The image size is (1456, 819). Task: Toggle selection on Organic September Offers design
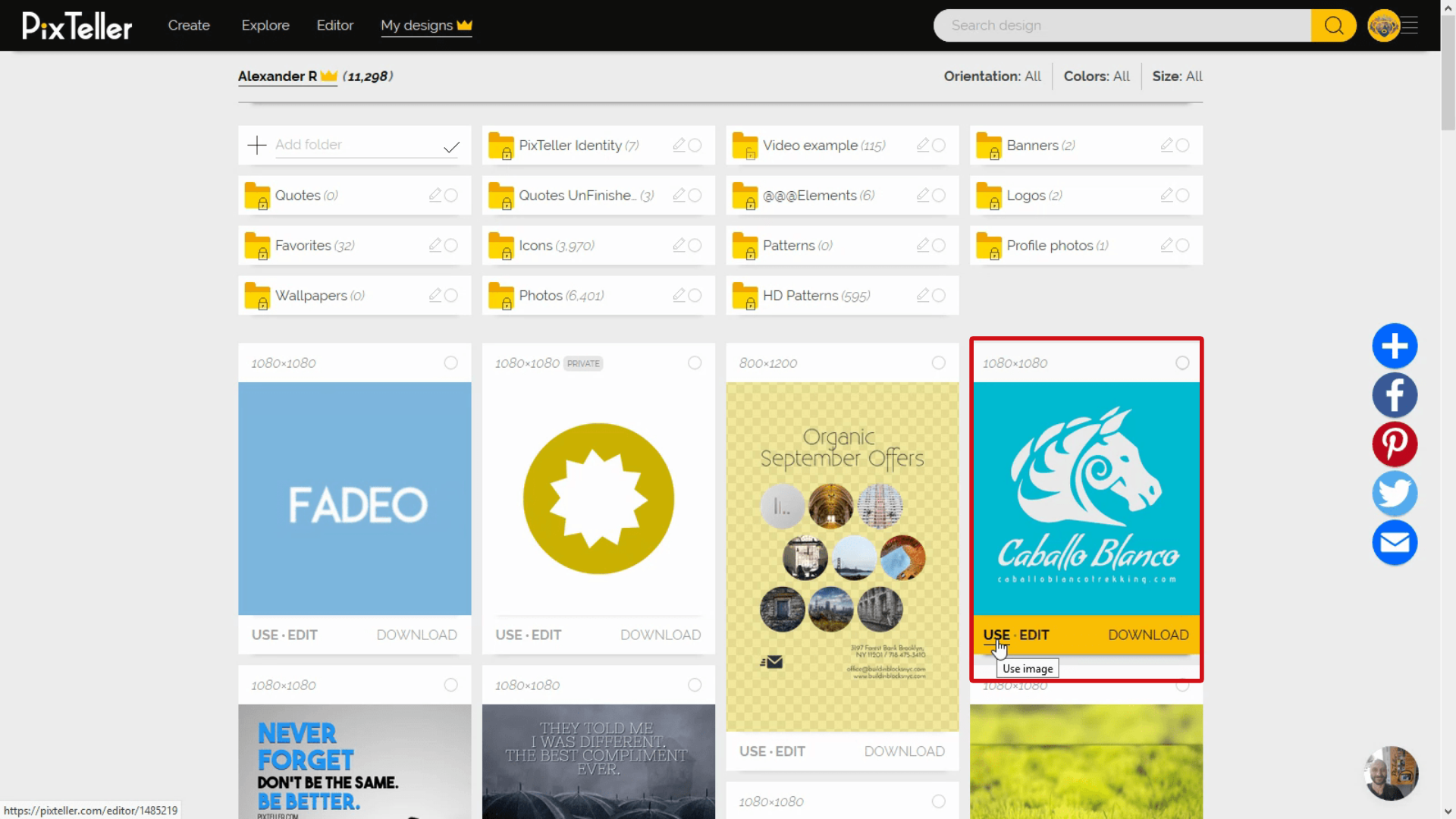coord(939,363)
